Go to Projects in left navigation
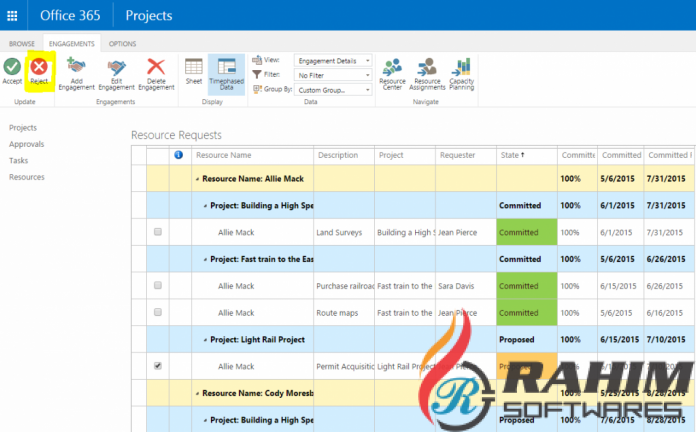 pyautogui.click(x=23, y=128)
